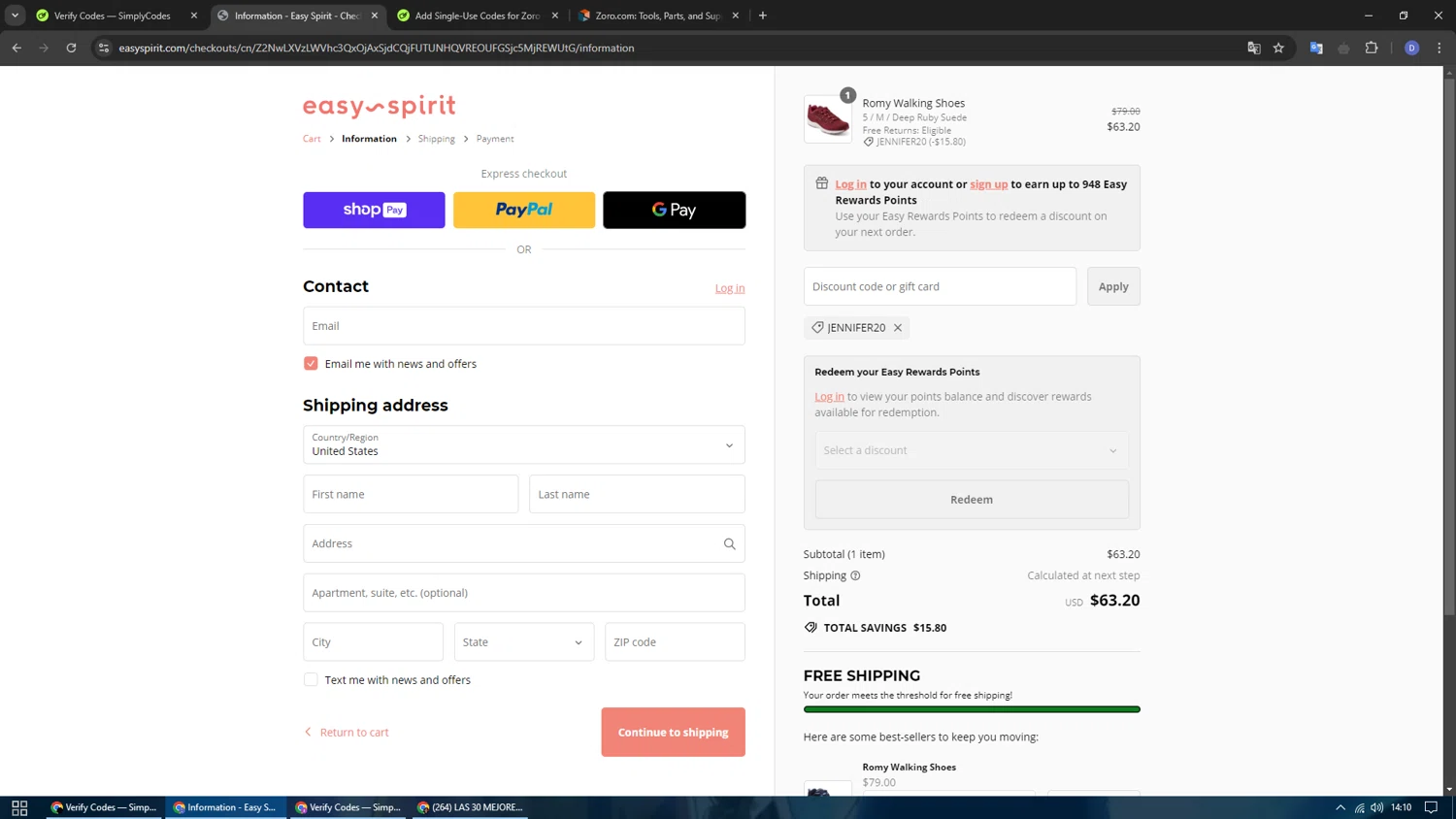Uncheck Email me with news and offers
Image resolution: width=1456 pixels, height=819 pixels.
[311, 364]
